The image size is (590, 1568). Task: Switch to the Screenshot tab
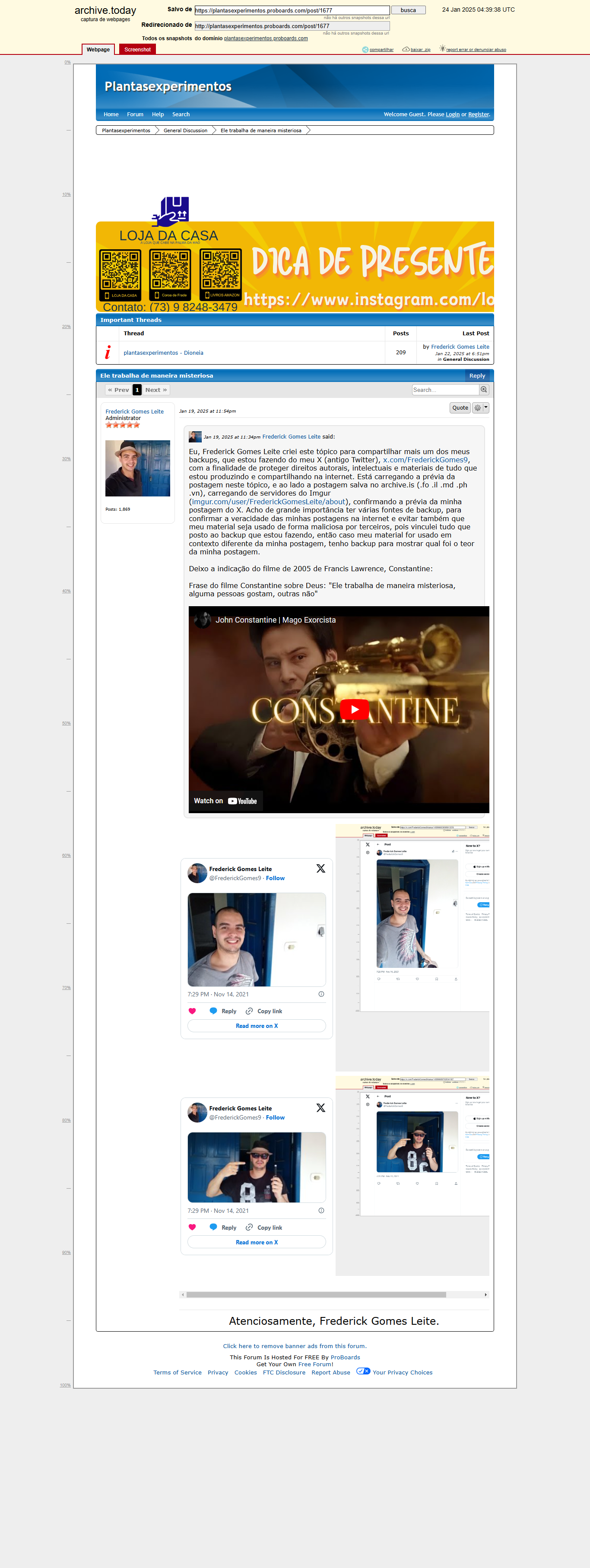[x=137, y=49]
